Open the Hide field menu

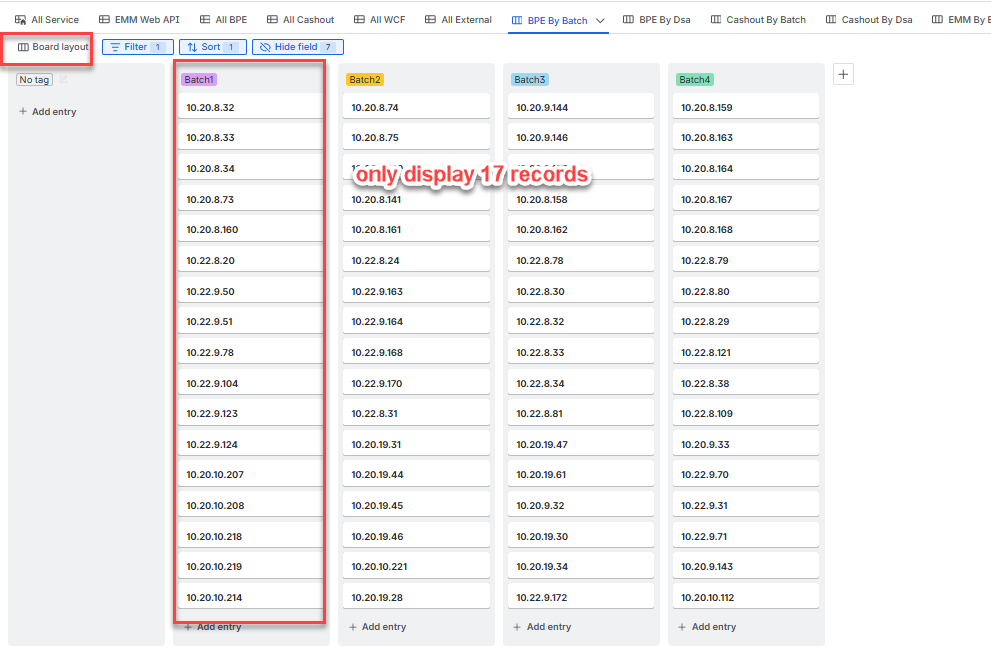click(298, 47)
